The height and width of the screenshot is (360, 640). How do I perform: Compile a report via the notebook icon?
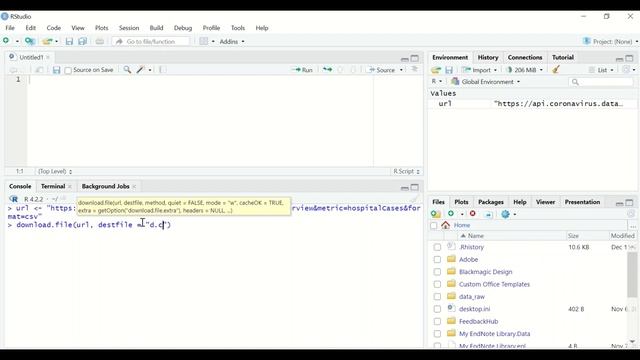[x=162, y=70]
